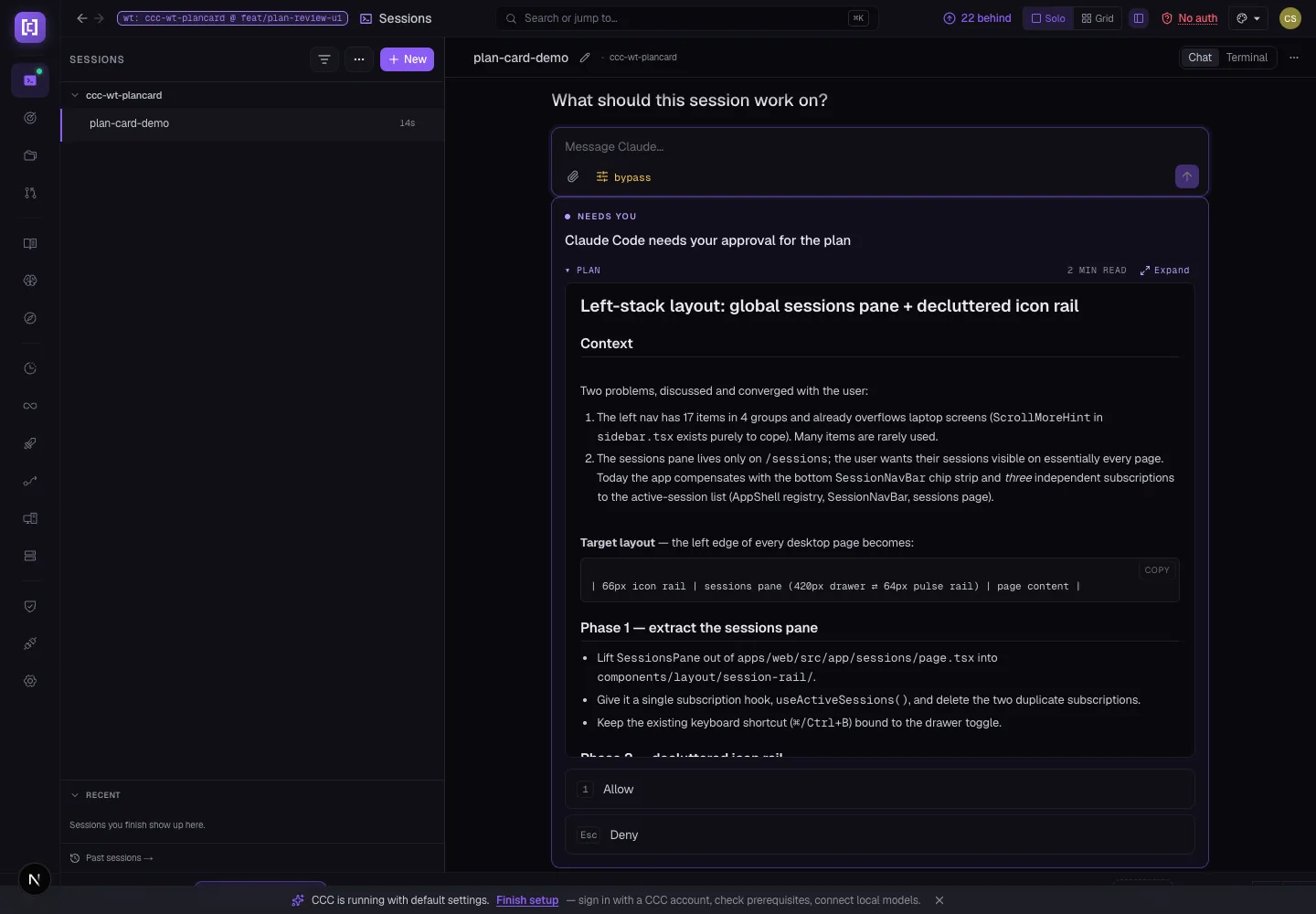1316x914 pixels.
Task: Create a New session
Action: [x=407, y=59]
